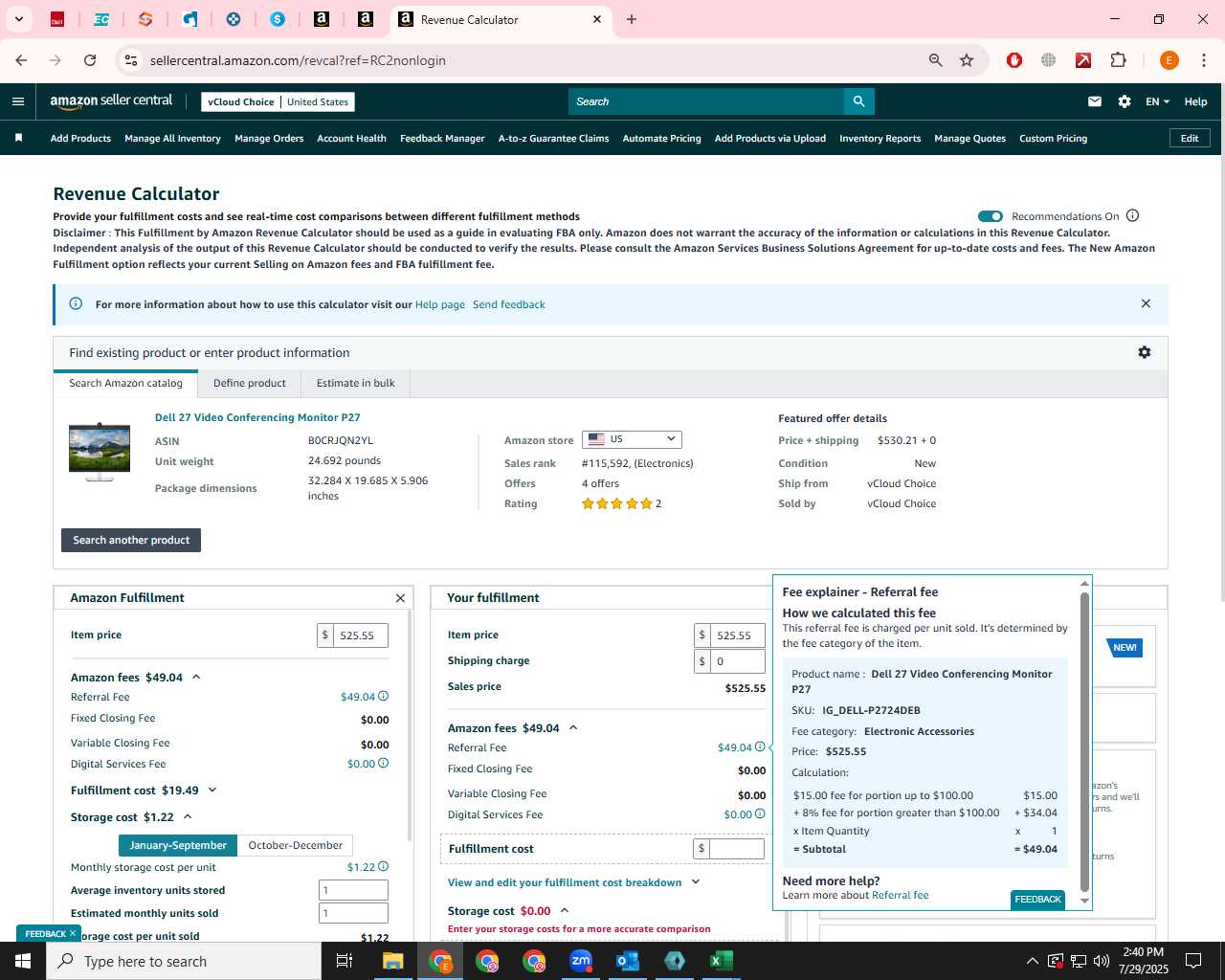Collapse Amazon fees in Amazon Fulfillment
The image size is (1225, 980).
click(x=196, y=677)
